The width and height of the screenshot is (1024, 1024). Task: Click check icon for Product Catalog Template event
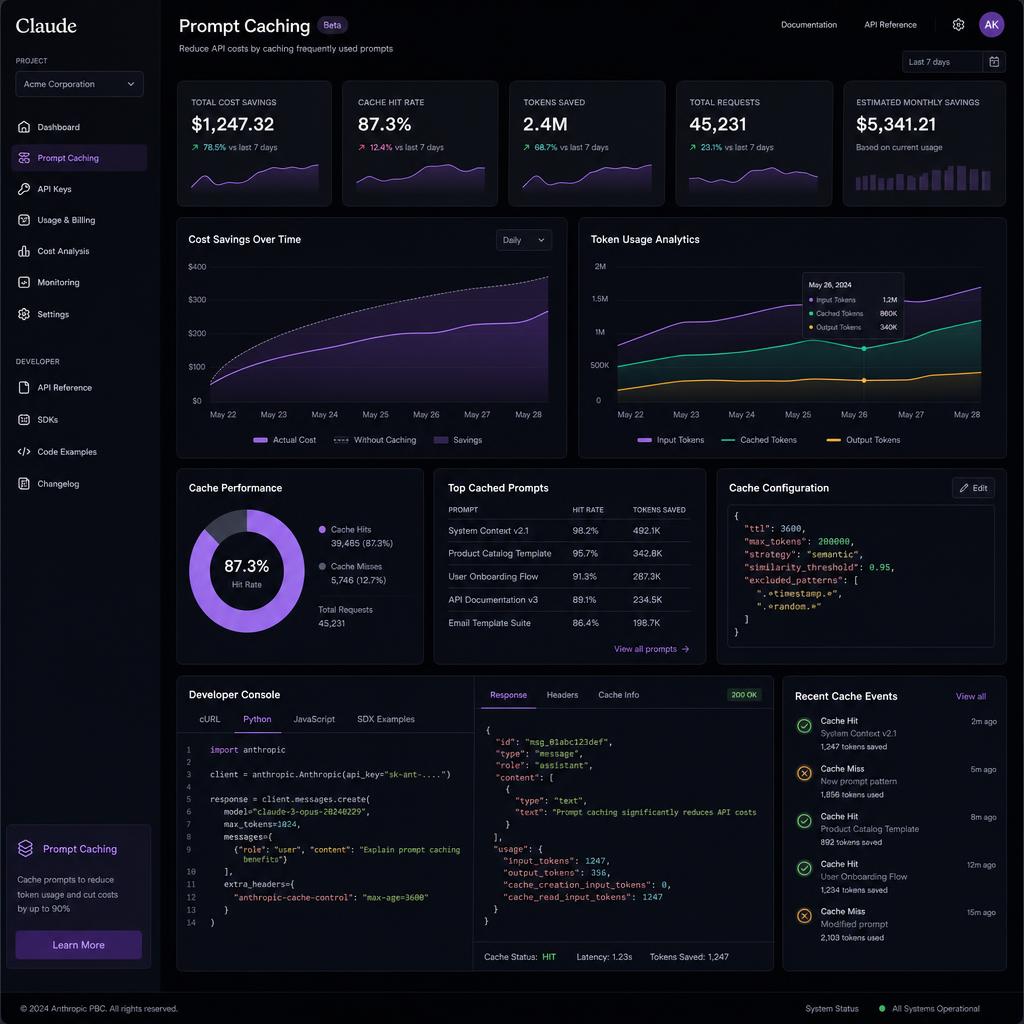coord(805,821)
